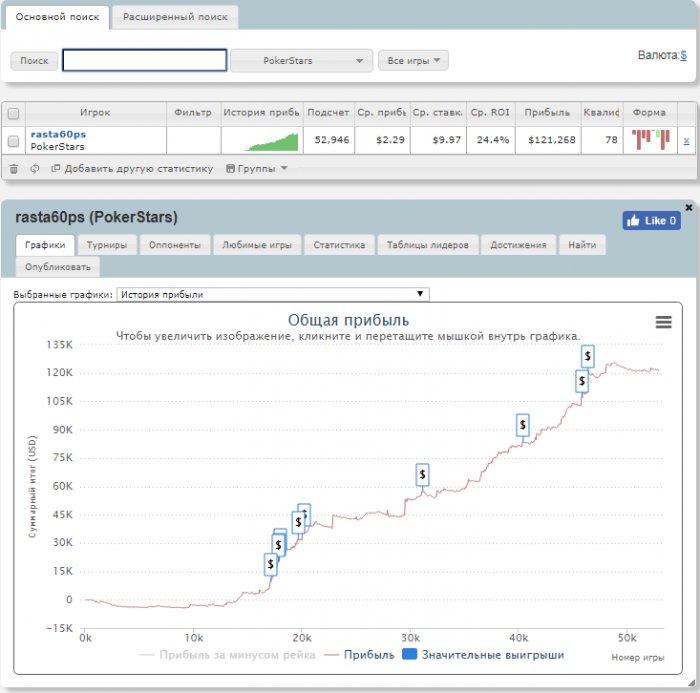Viewport: 700px width, 693px height.
Task: Sort by the Ср. ROI column header
Action: (x=490, y=113)
